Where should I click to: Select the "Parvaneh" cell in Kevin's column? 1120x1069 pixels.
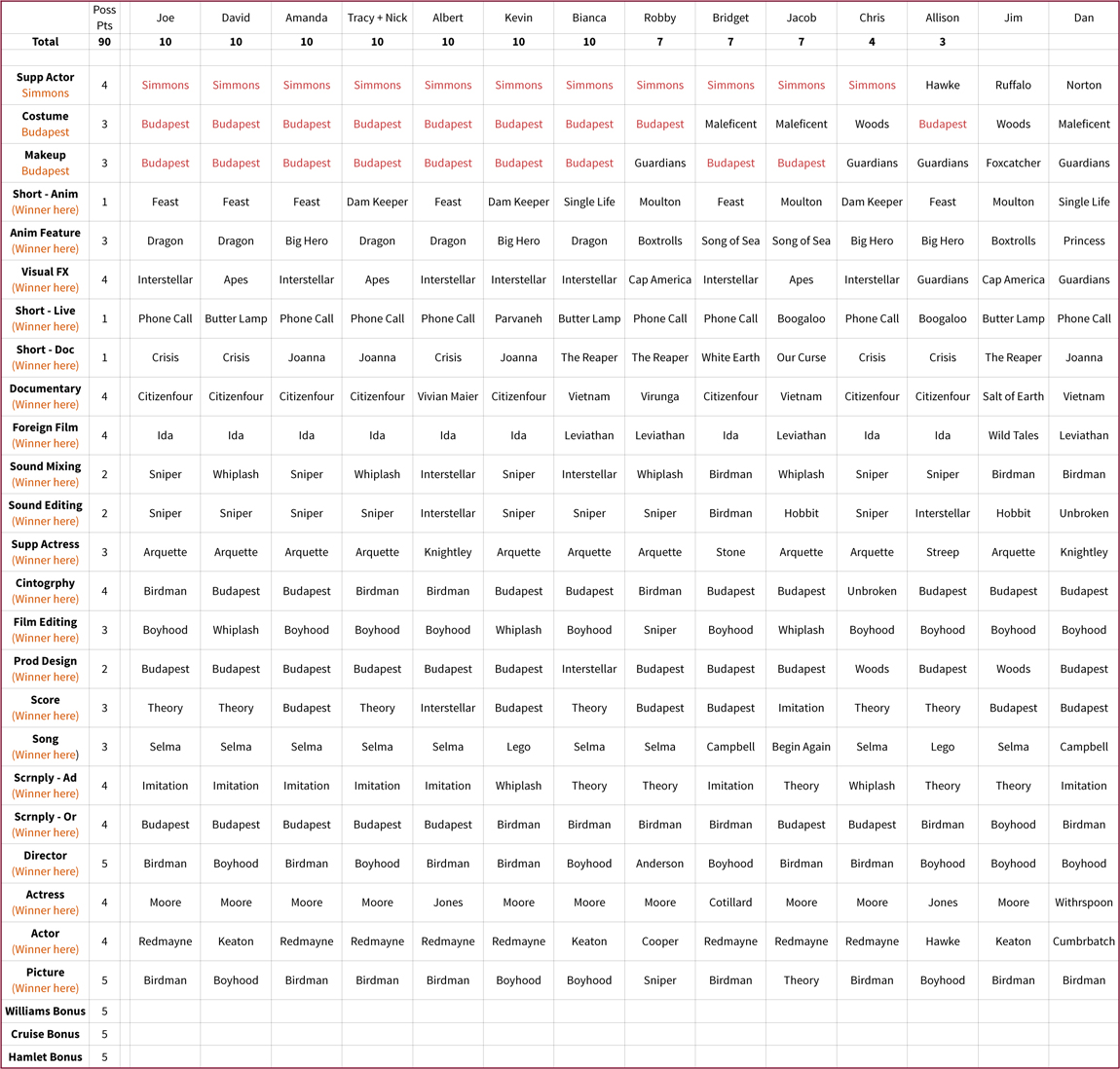click(x=518, y=318)
